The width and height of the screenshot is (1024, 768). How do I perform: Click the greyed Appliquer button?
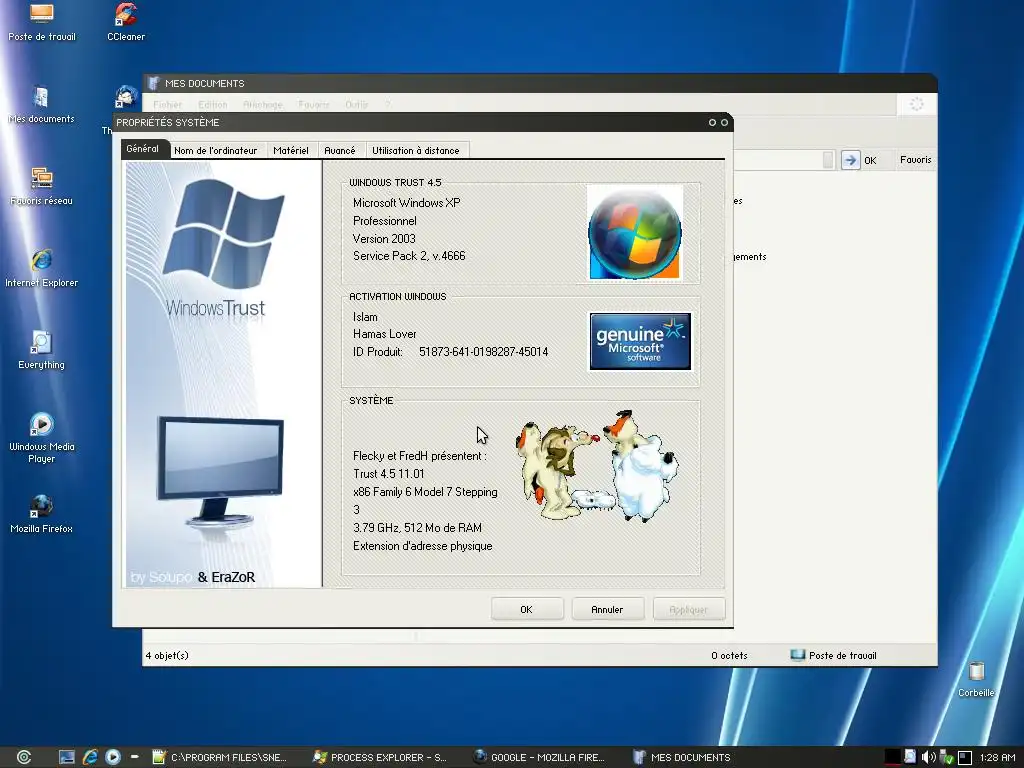click(x=688, y=609)
